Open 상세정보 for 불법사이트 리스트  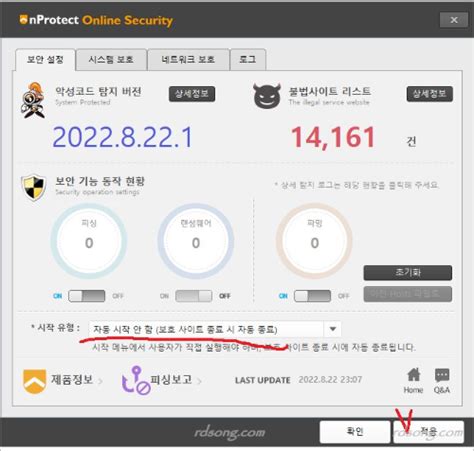[430, 94]
